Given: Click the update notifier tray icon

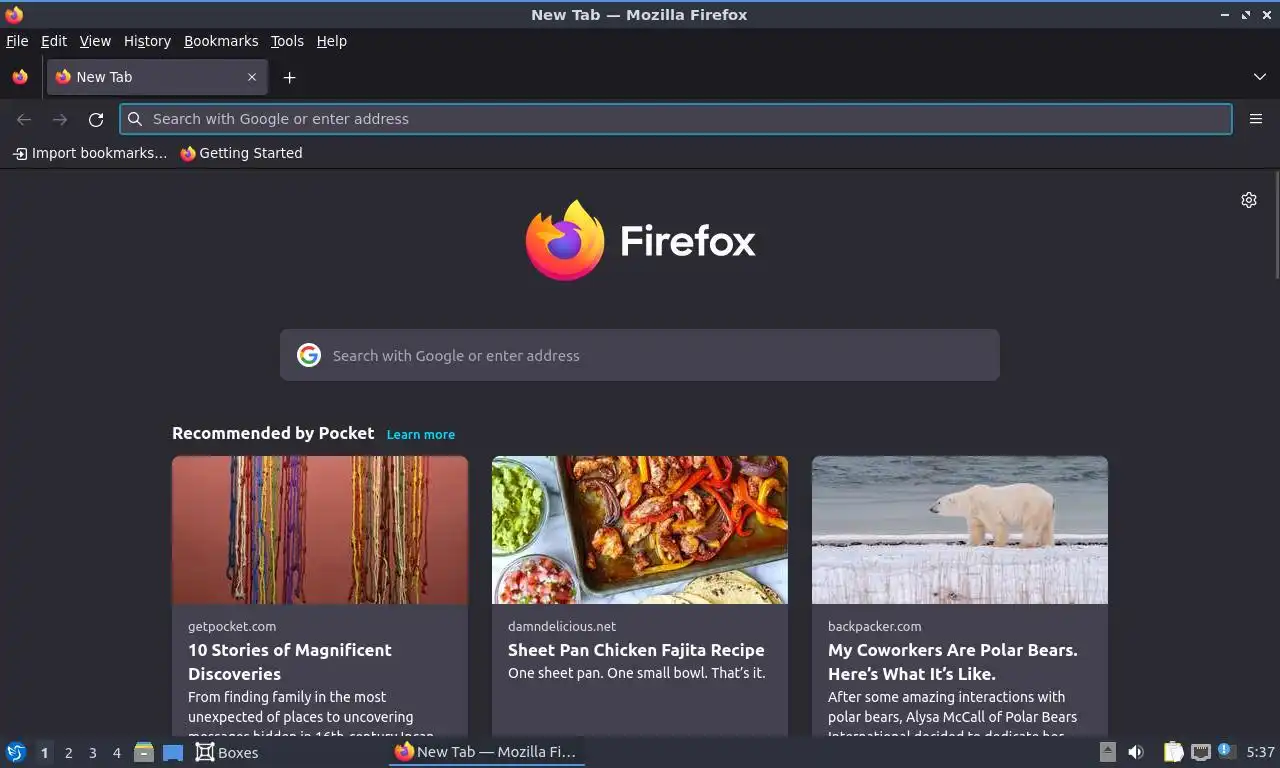Looking at the screenshot, I should click(x=1226, y=751).
